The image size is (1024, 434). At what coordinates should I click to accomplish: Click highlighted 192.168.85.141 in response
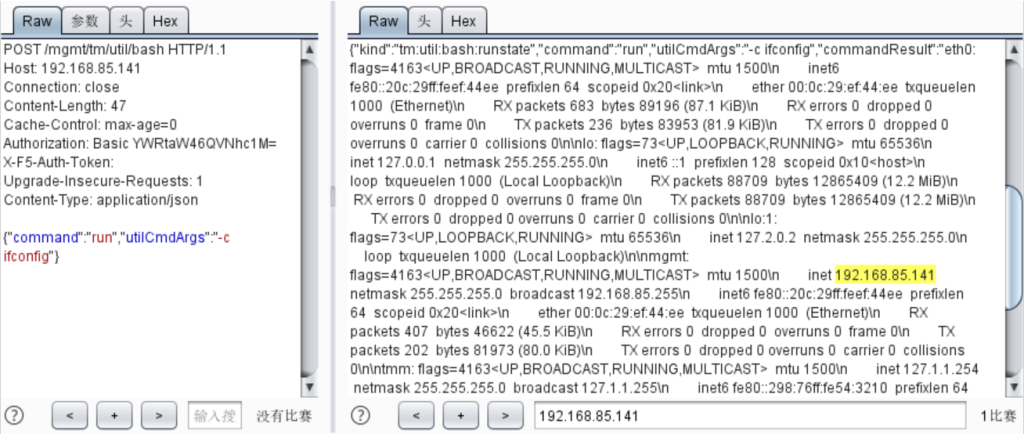(x=885, y=274)
